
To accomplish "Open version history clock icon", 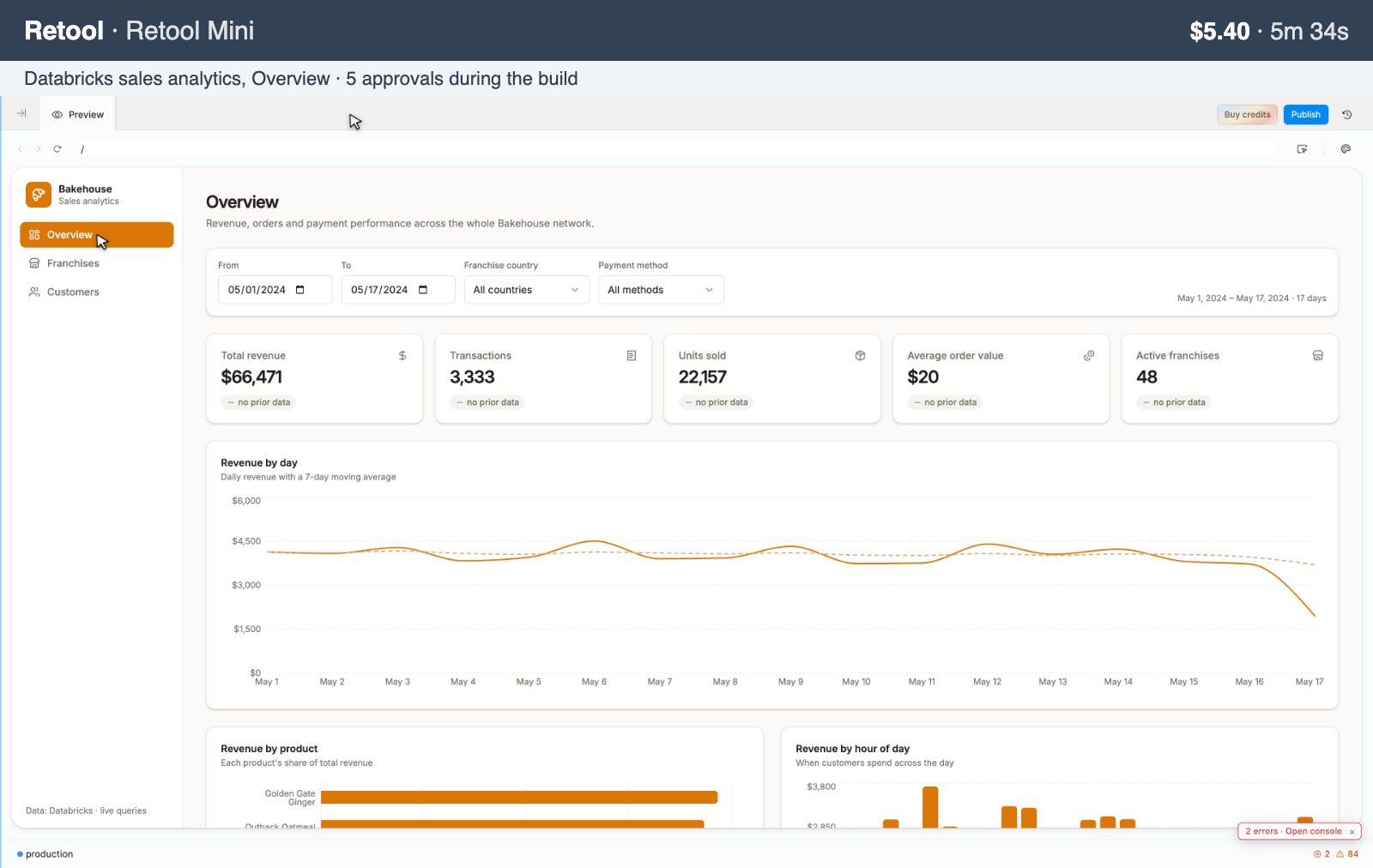I will 1347,114.
